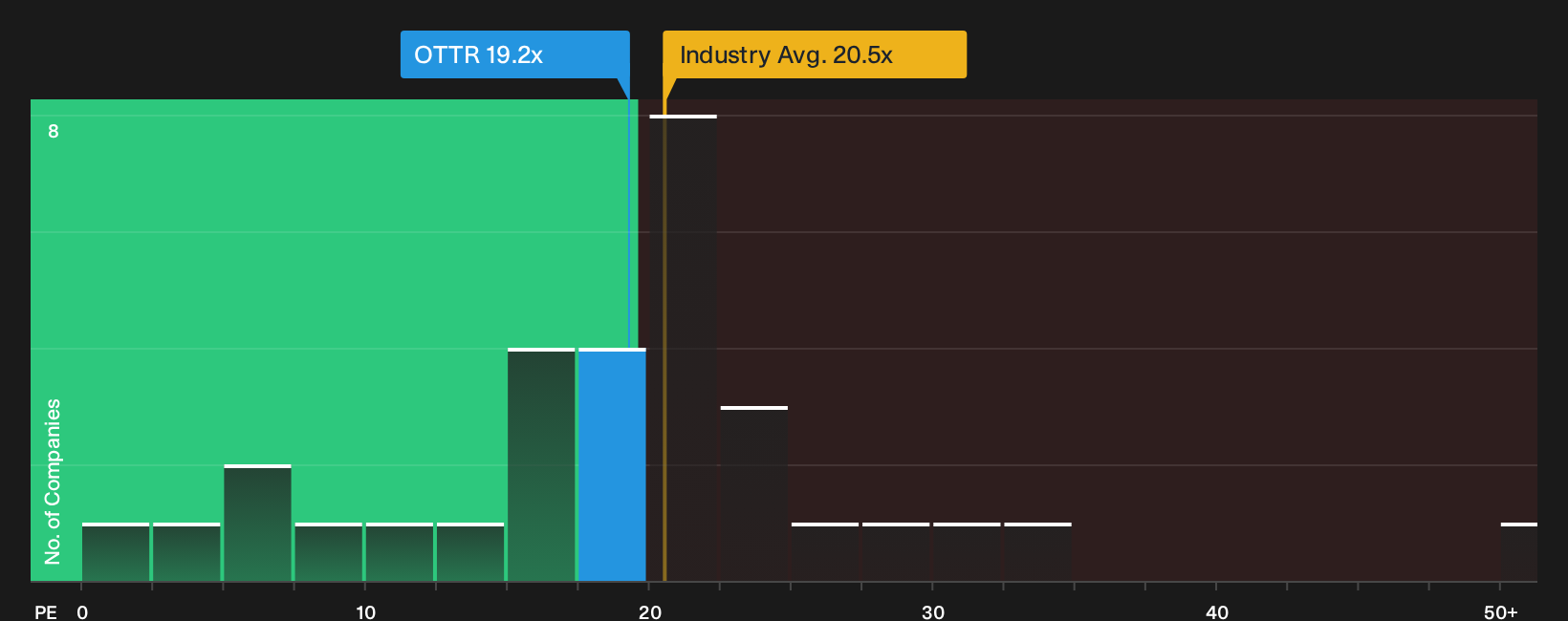Click the 'PE' axis label
The image size is (1568, 621).
pos(46,611)
